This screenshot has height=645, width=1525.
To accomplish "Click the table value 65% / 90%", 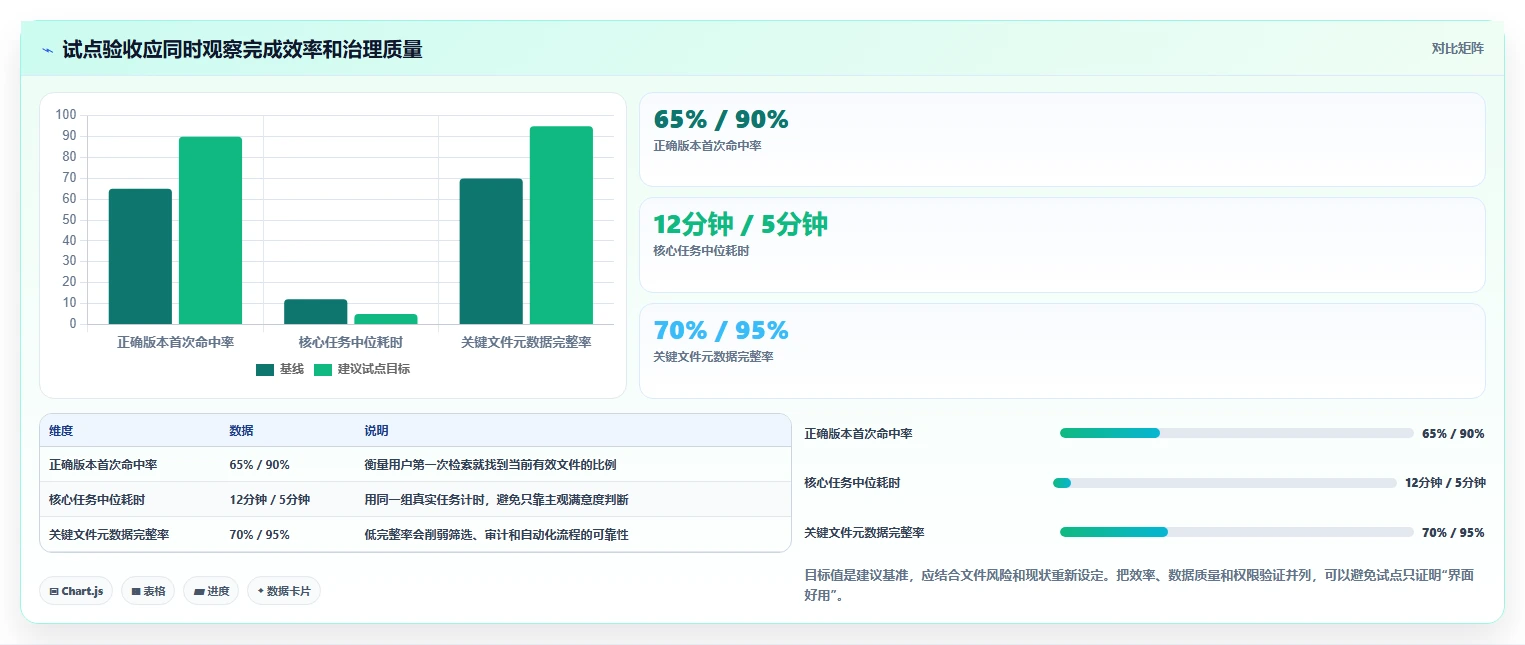I will tap(259, 465).
